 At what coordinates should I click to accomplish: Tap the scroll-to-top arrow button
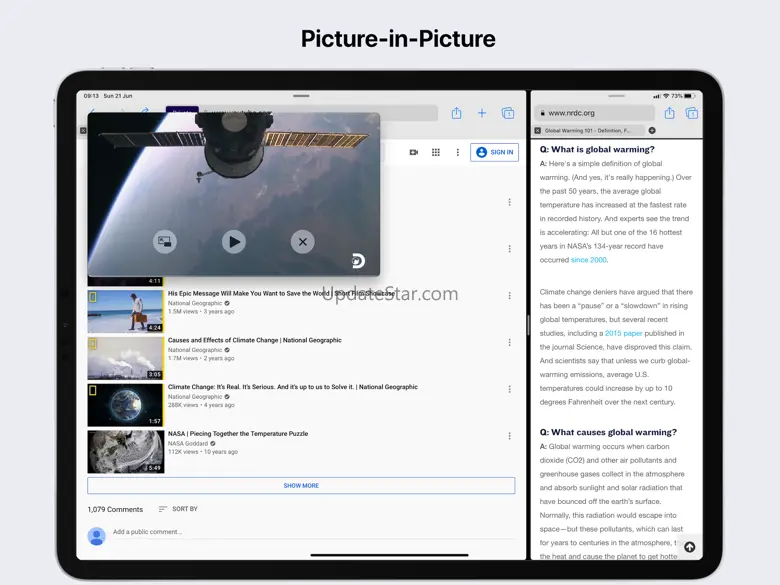pyautogui.click(x=689, y=547)
